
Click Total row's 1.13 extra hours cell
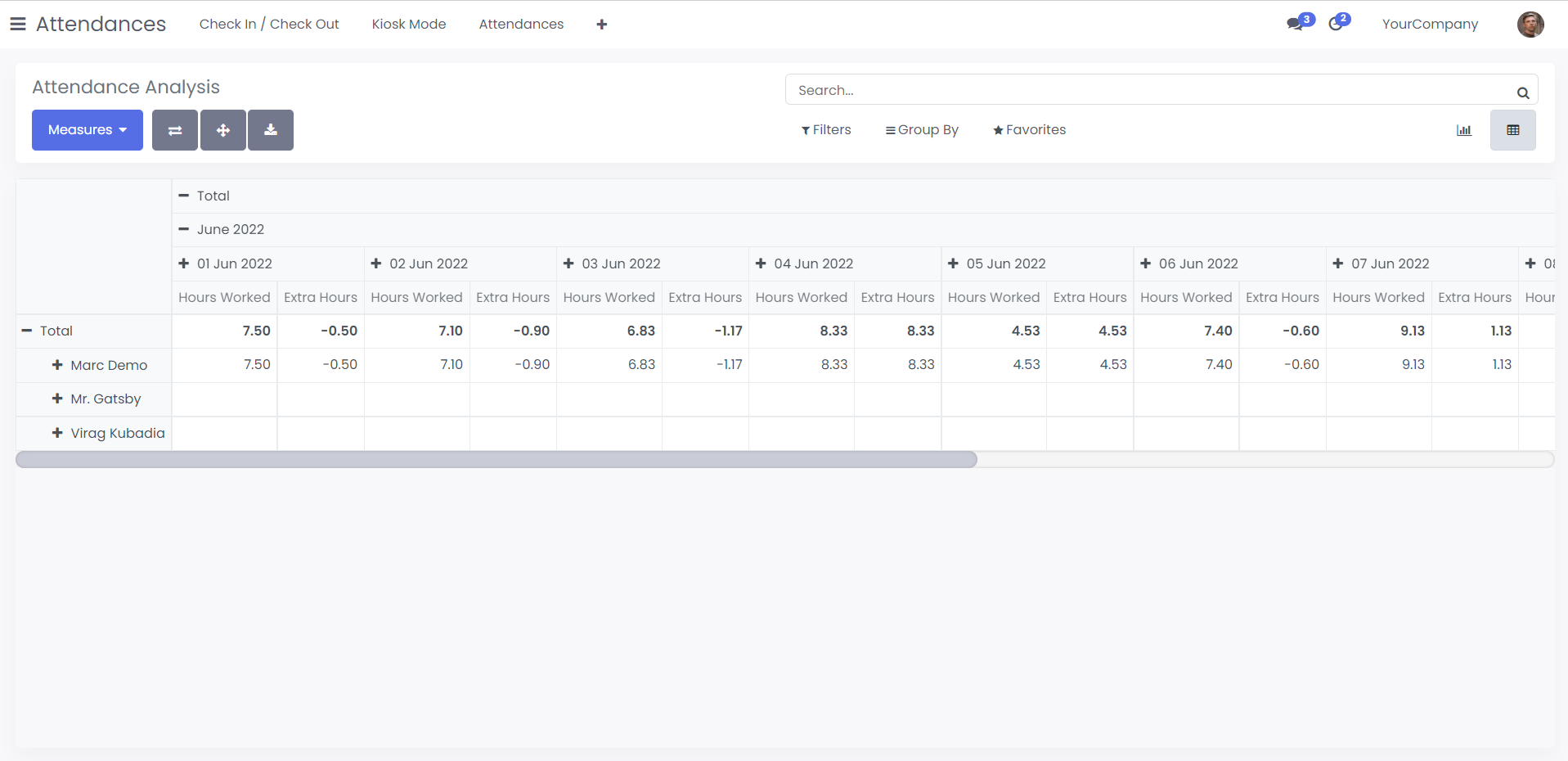[x=1475, y=331]
